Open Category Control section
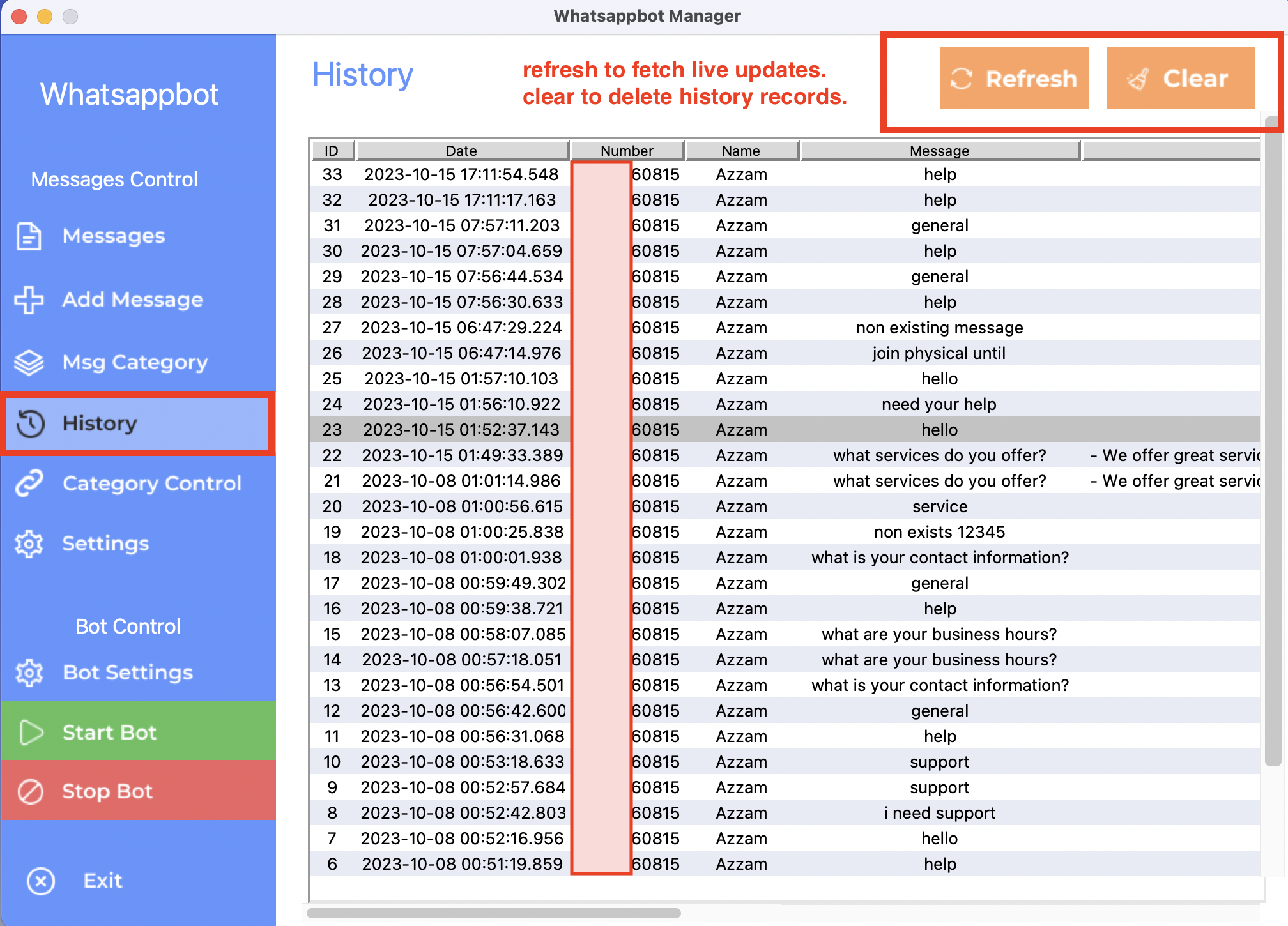This screenshot has height=926, width=1288. tap(138, 483)
